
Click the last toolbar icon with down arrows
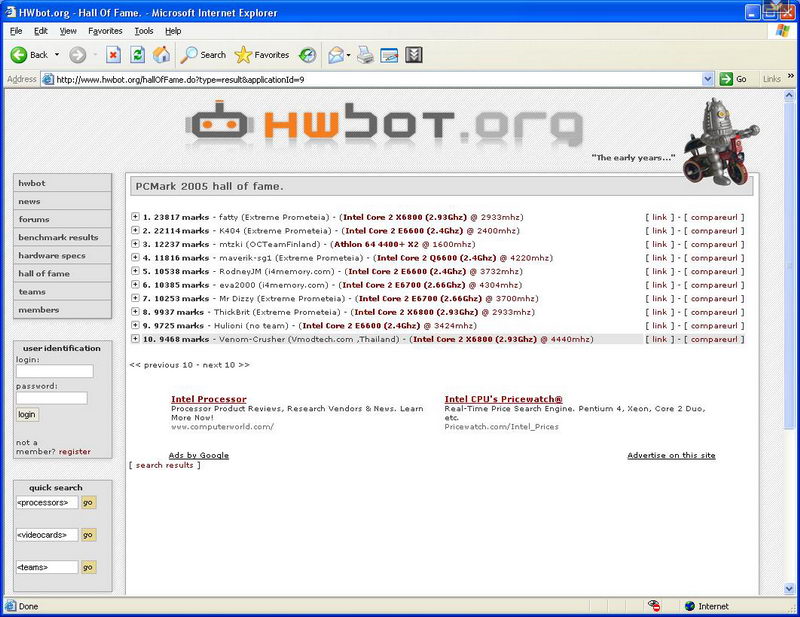pos(414,55)
